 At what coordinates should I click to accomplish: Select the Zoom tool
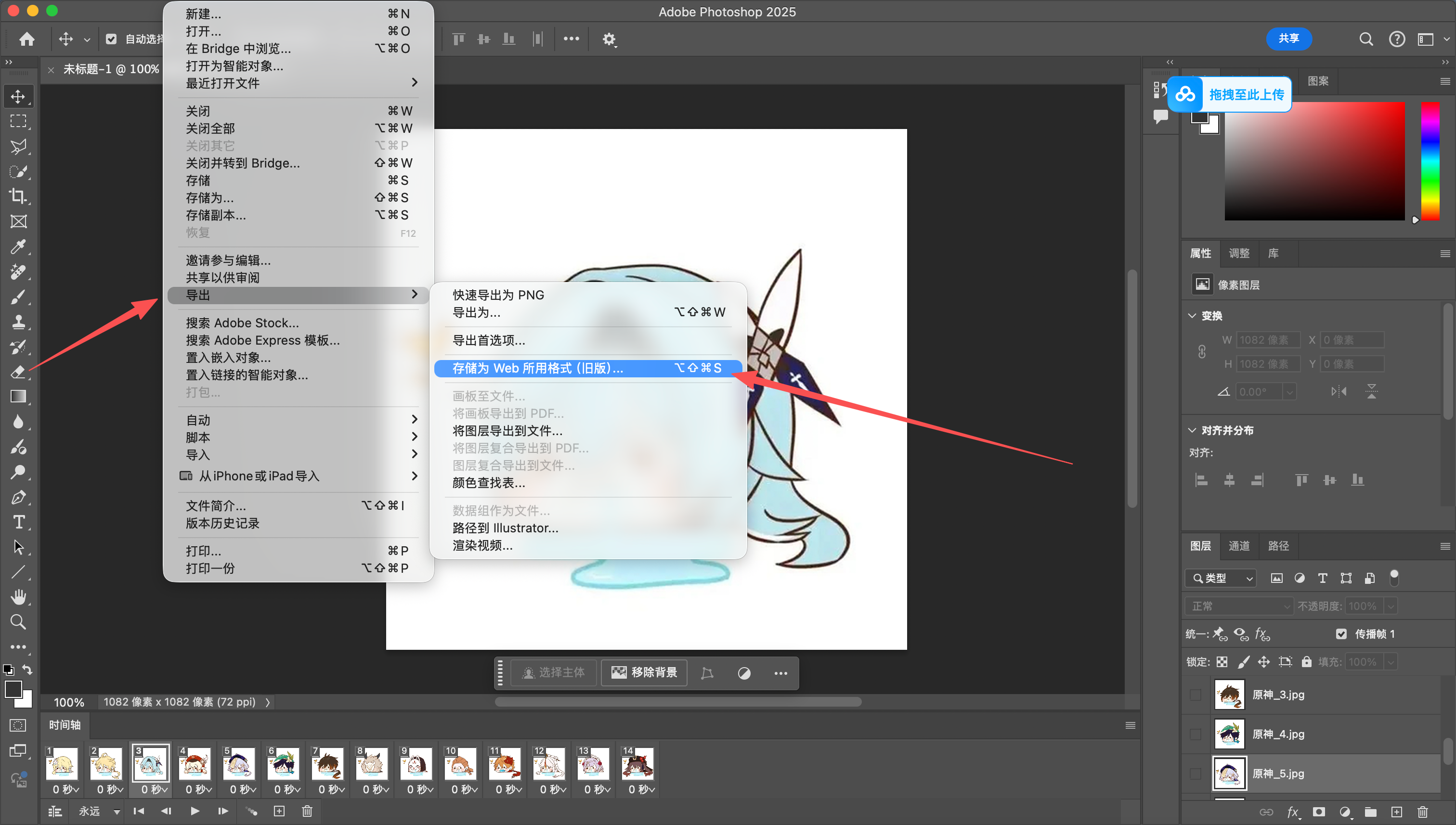(x=18, y=621)
